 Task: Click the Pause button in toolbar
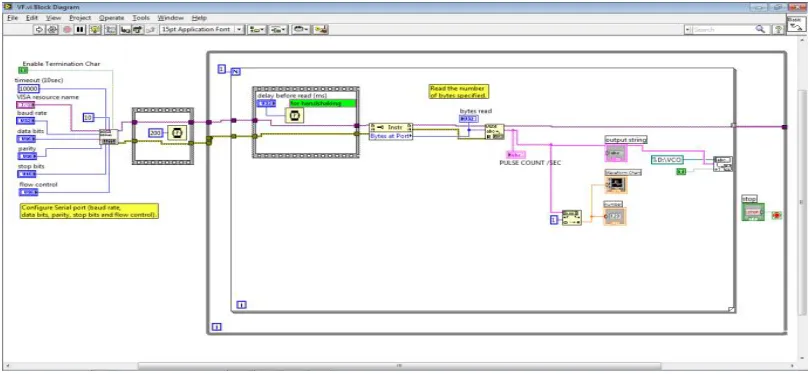[x=80, y=29]
